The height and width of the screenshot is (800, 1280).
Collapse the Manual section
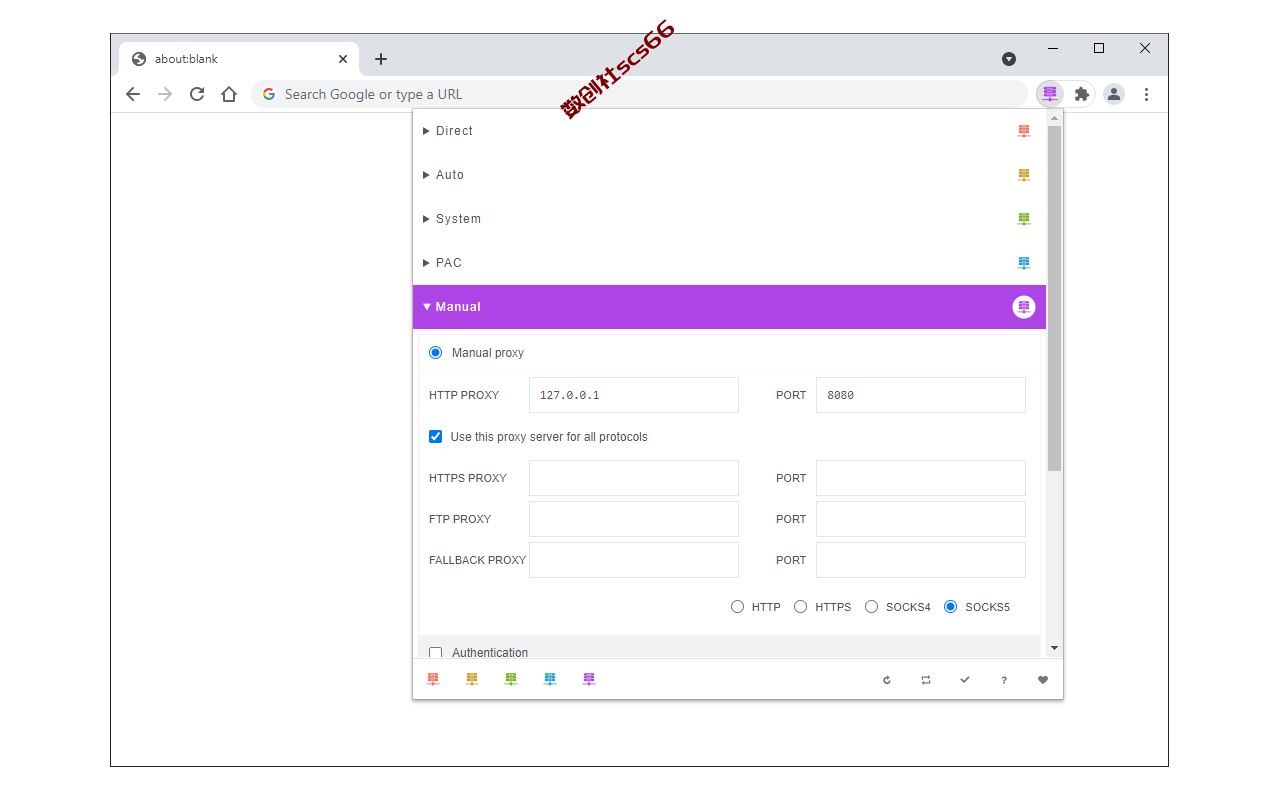(729, 307)
